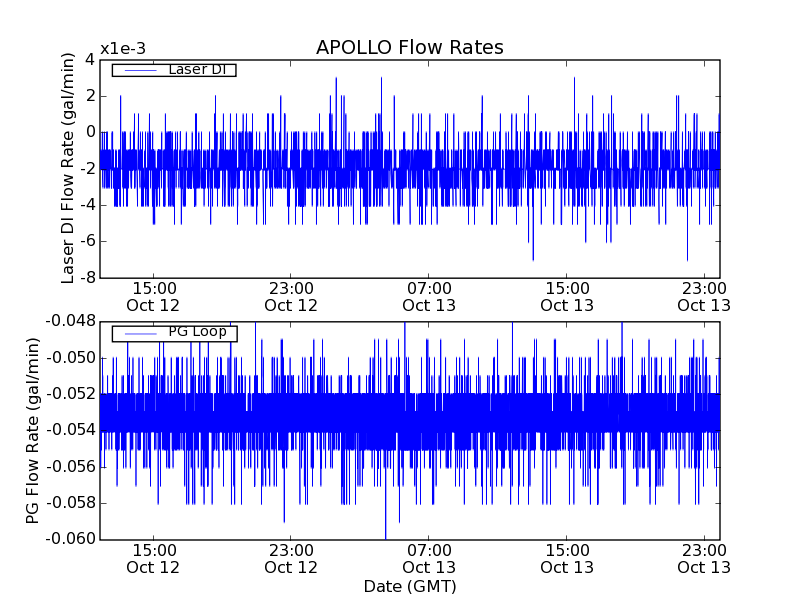Click "23:00 Oct 13" under the PG Loop plot
This screenshot has height=600, width=800.
[704, 559]
